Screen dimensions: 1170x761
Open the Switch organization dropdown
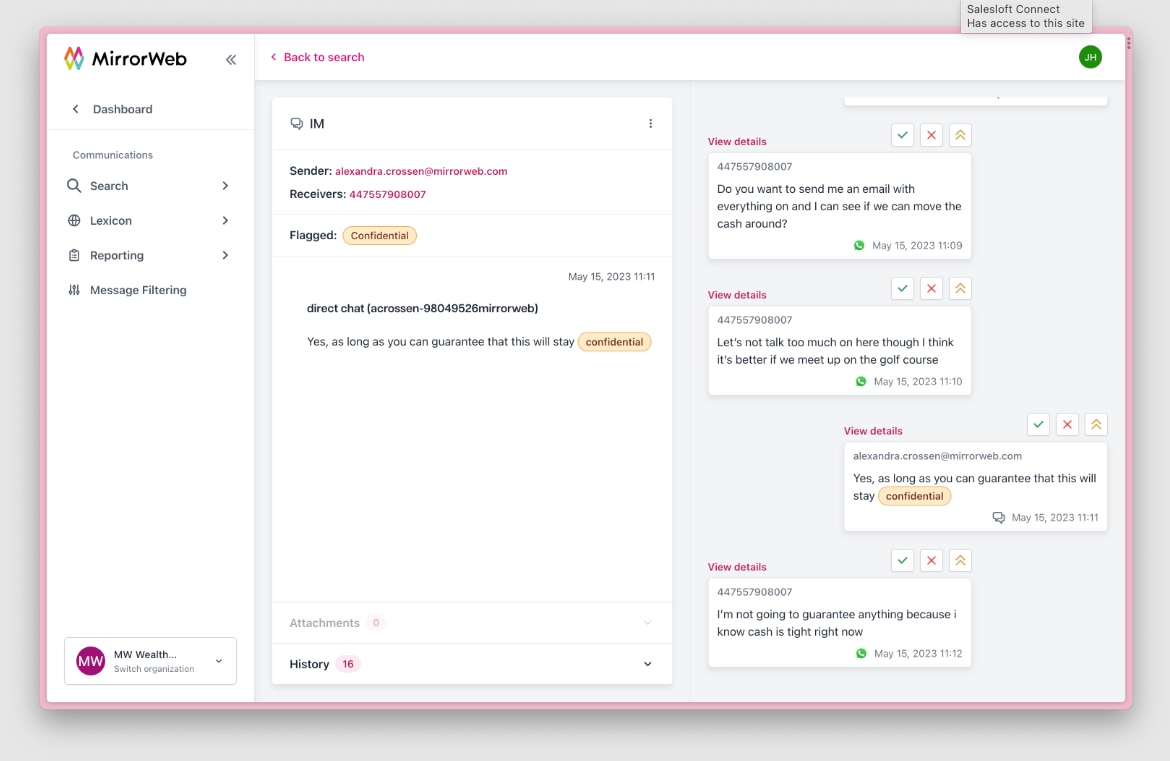click(x=218, y=661)
